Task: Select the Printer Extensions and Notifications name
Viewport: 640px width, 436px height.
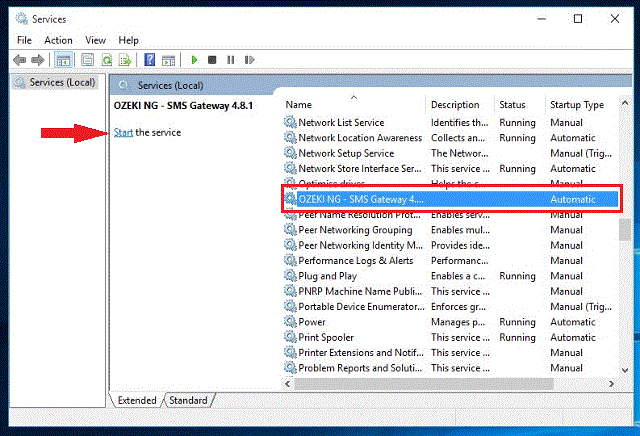Action: point(361,353)
